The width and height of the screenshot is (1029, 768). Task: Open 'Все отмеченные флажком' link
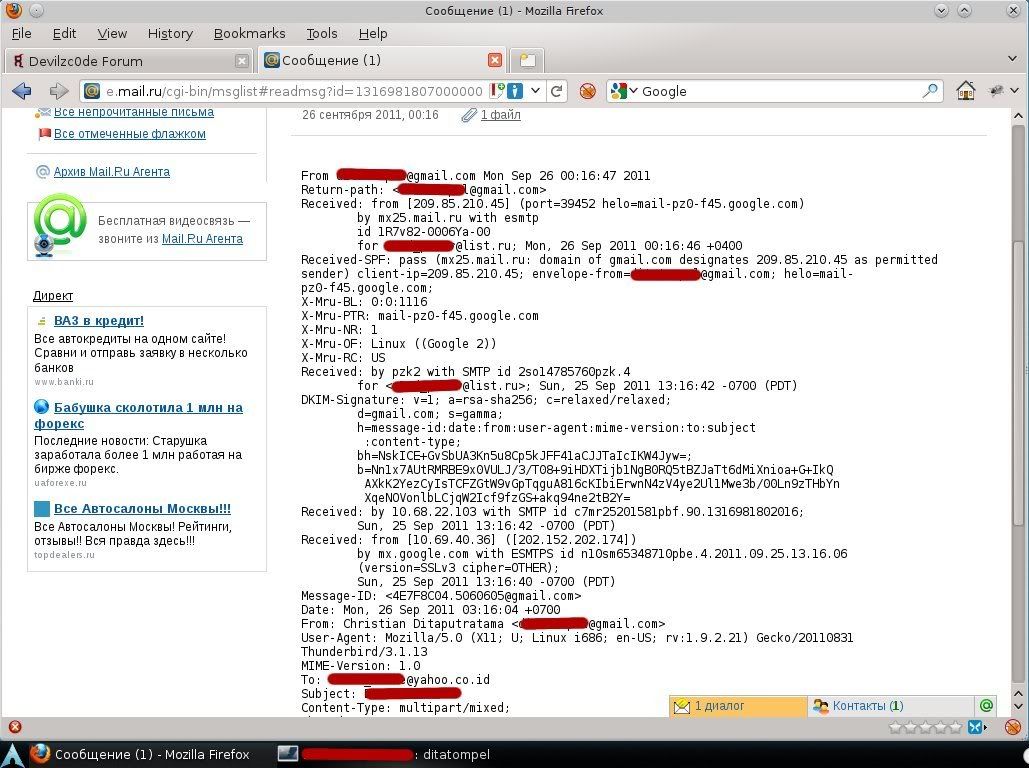coord(130,134)
